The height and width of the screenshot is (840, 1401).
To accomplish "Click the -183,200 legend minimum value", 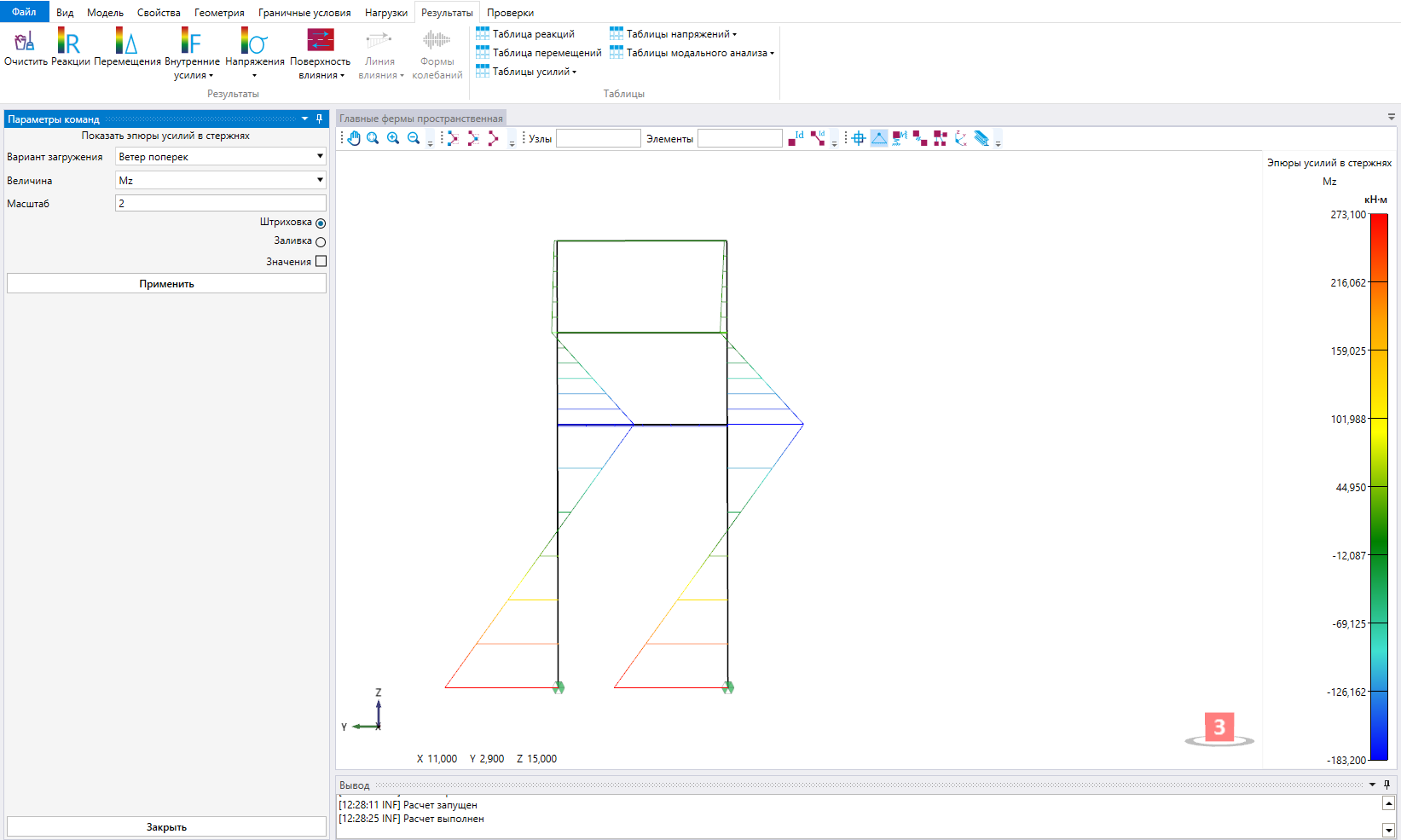I will pos(1346,760).
